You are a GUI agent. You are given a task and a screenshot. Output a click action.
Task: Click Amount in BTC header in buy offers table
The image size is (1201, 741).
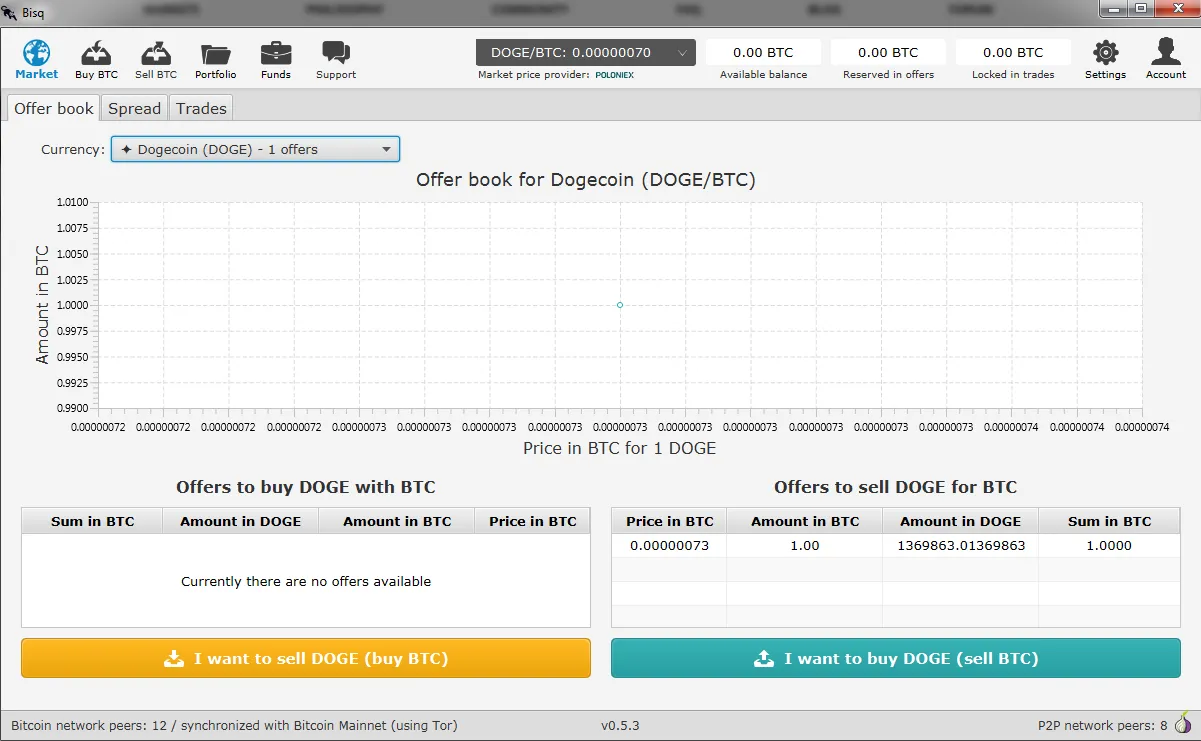pyautogui.click(x=397, y=521)
